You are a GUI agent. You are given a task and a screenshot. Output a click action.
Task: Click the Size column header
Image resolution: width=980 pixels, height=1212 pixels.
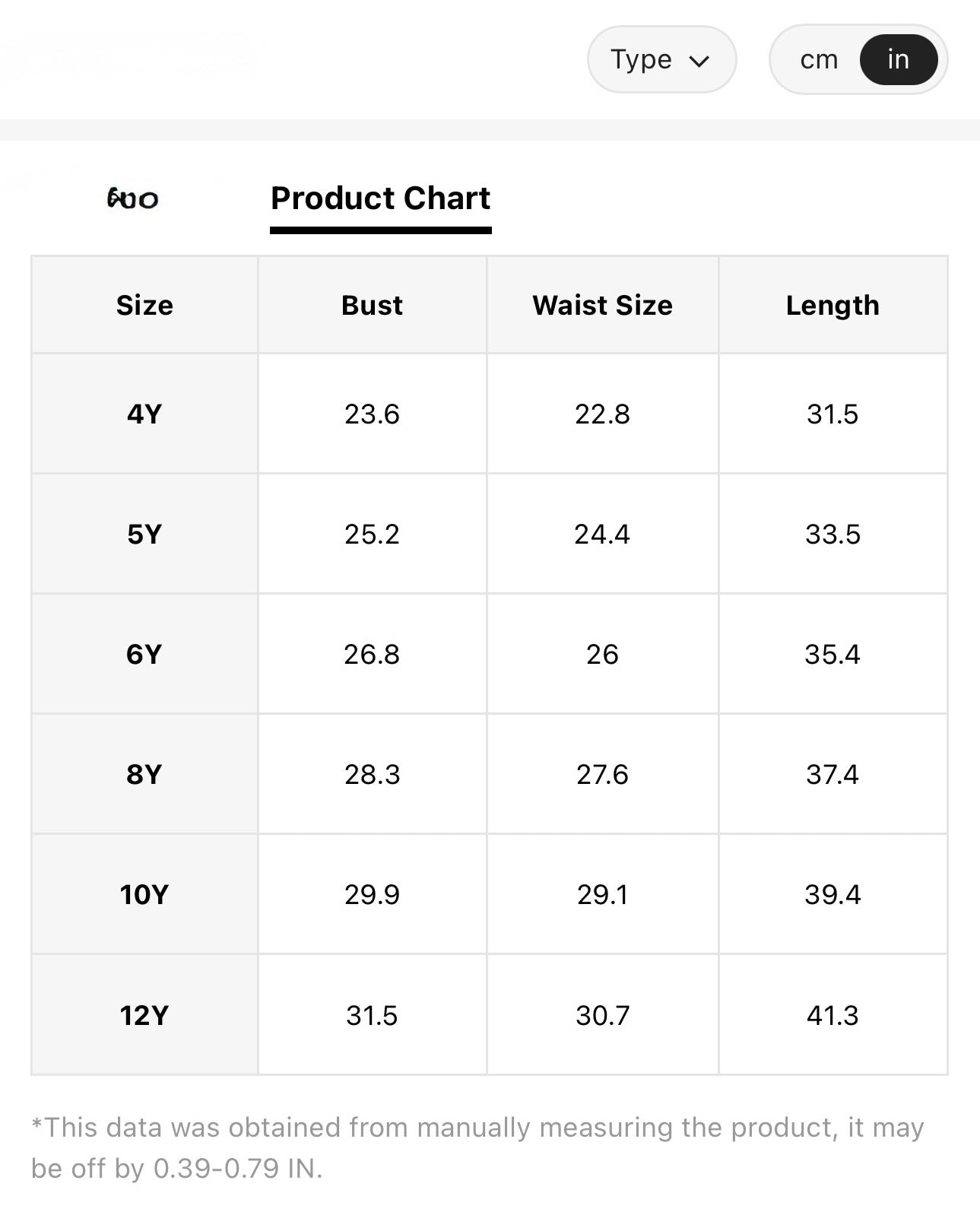[x=144, y=305]
